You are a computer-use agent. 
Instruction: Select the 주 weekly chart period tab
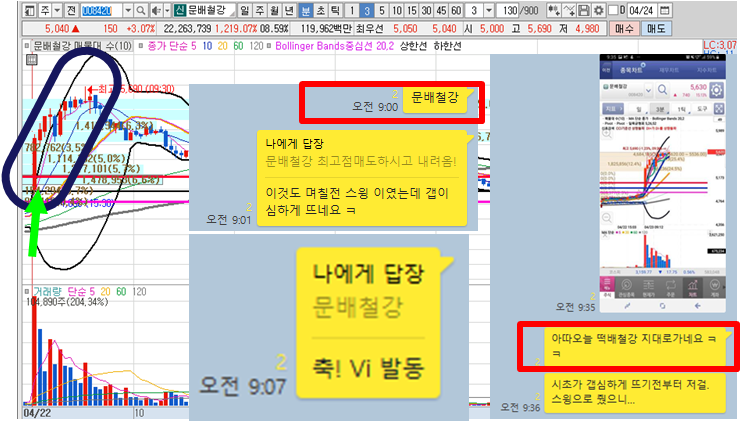coord(260,10)
